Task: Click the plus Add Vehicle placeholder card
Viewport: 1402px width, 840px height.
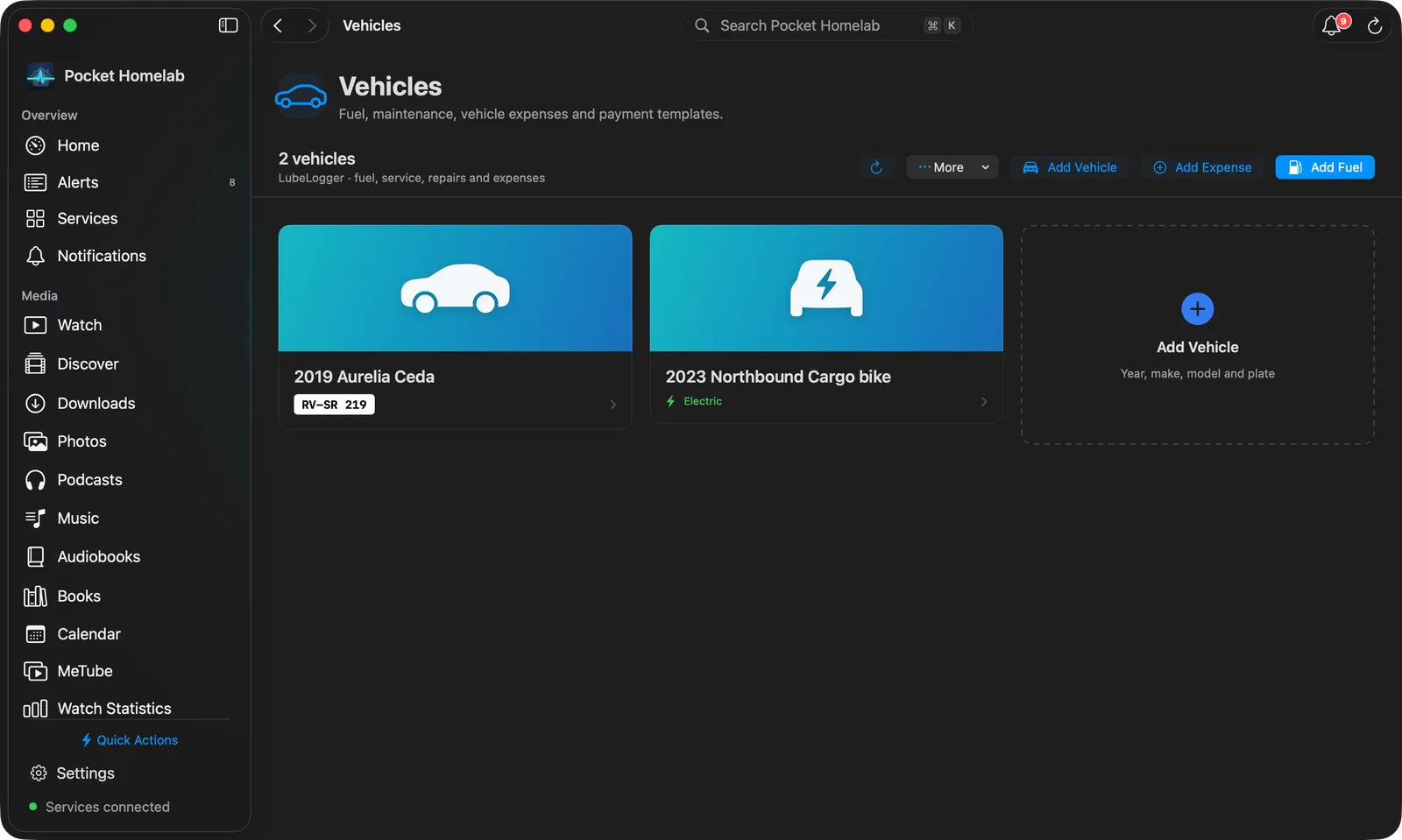Action: (1198, 335)
